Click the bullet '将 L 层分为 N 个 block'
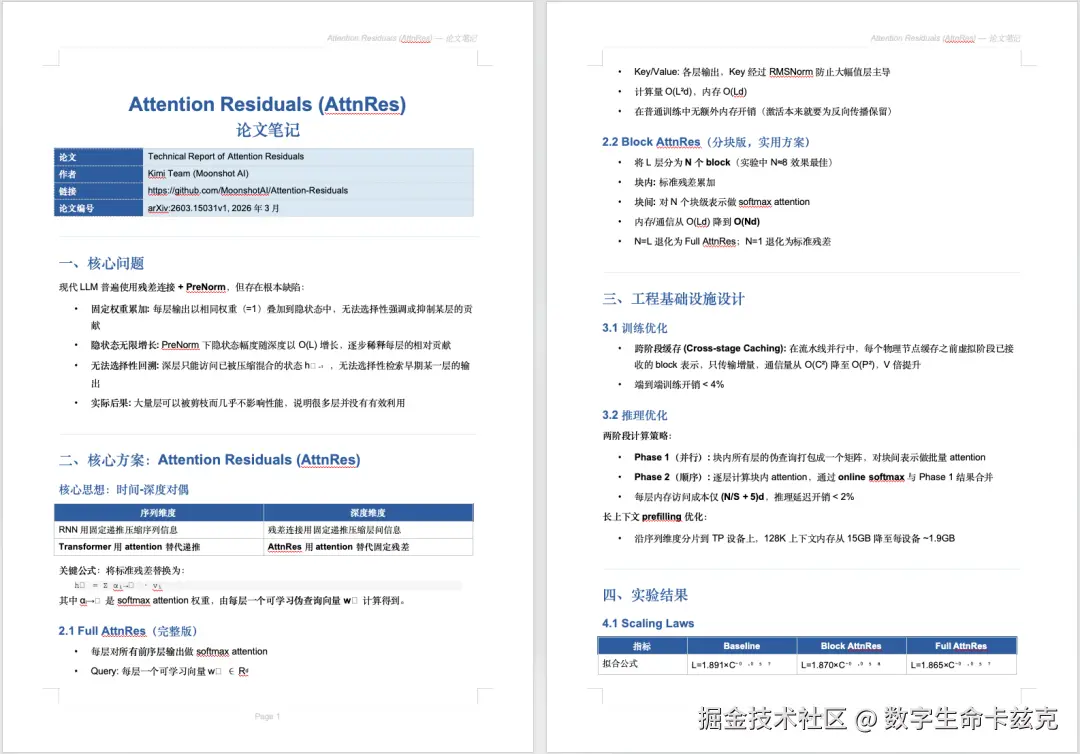Screen dimensions: 1080x754 [734, 163]
